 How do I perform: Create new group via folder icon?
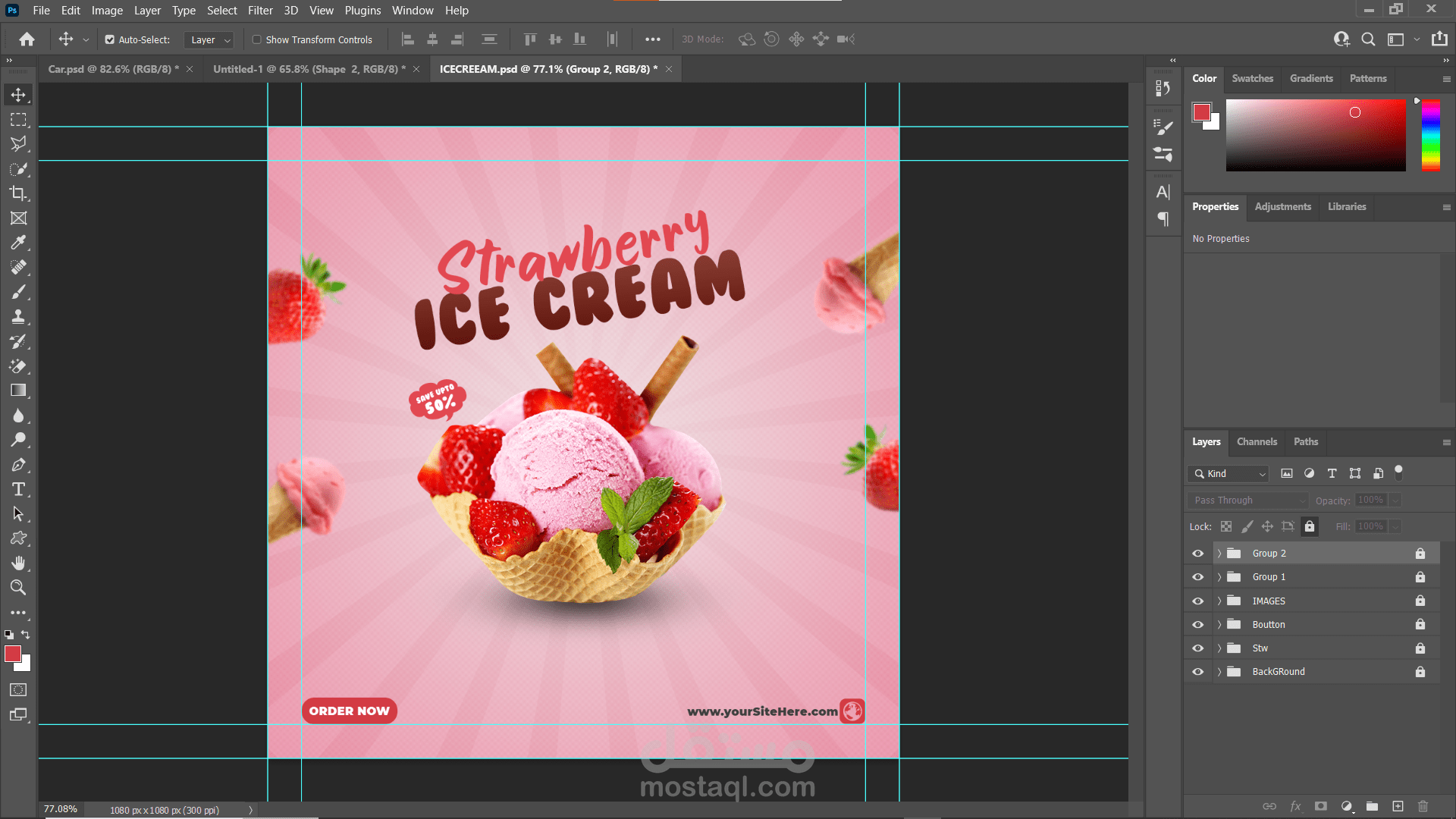pyautogui.click(x=1372, y=806)
